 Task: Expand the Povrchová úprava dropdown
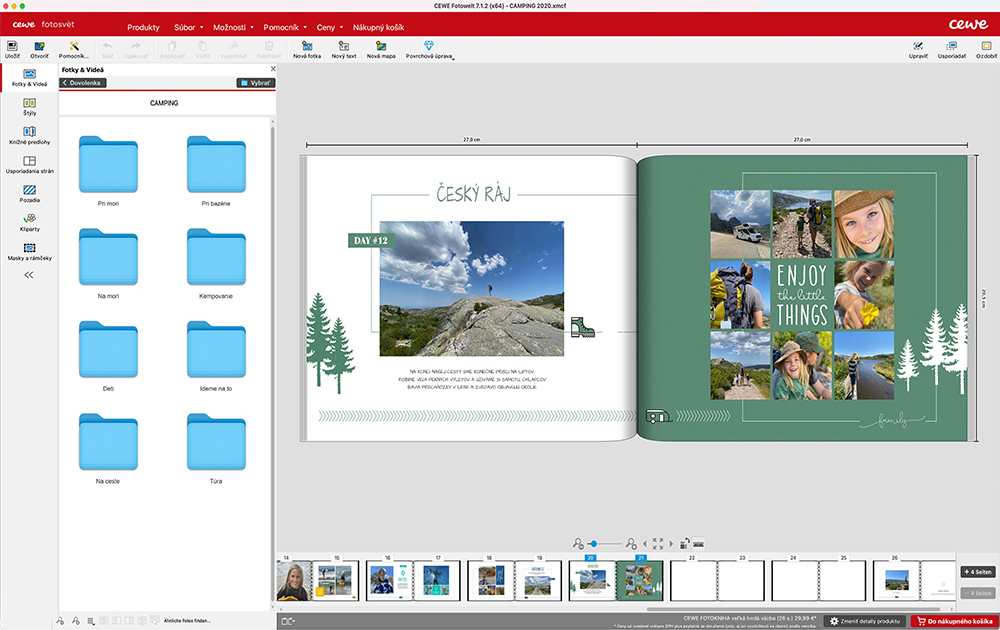(429, 50)
